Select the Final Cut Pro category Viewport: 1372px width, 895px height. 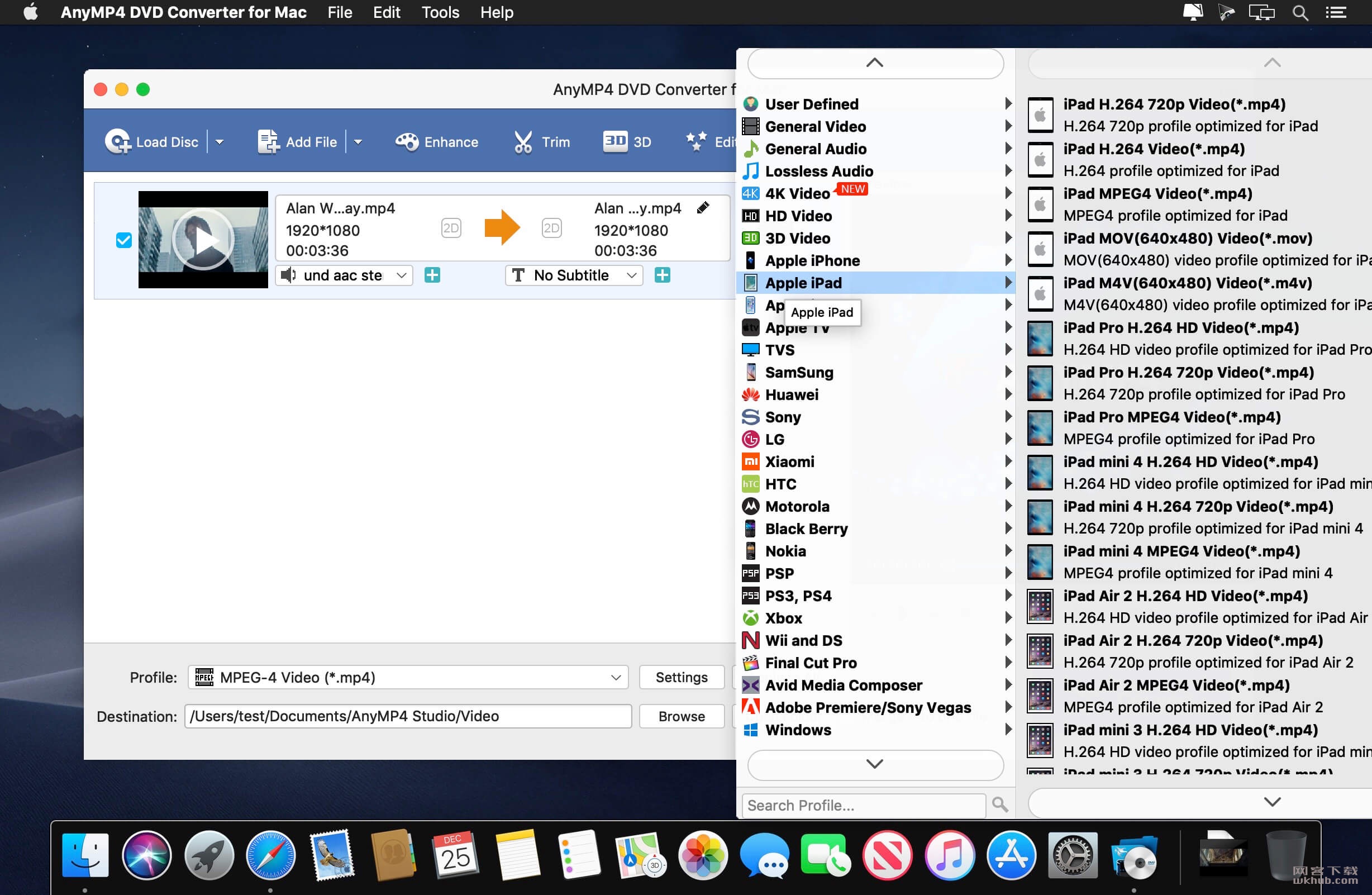[x=876, y=663]
